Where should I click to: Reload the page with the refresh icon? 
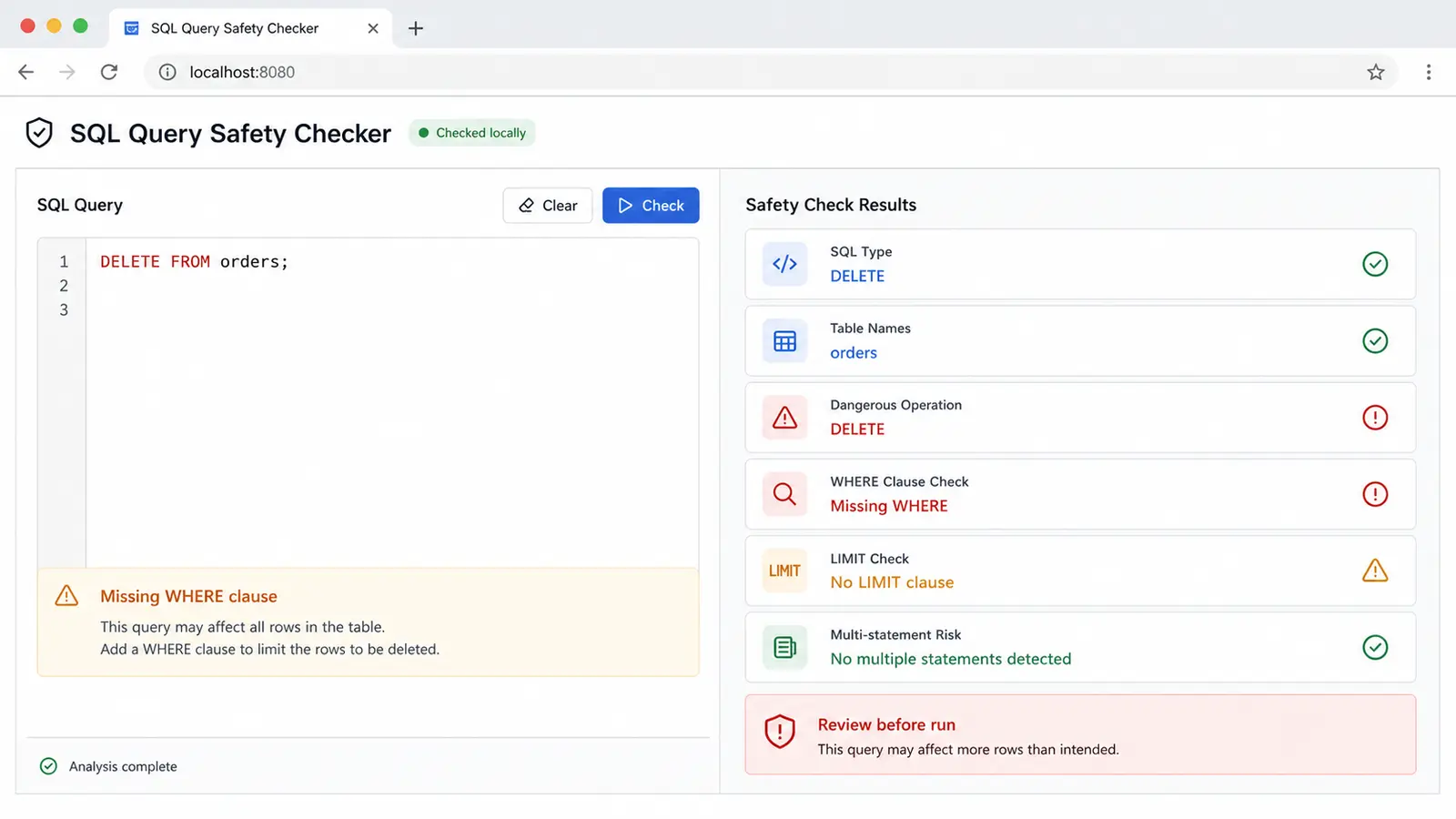point(109,72)
